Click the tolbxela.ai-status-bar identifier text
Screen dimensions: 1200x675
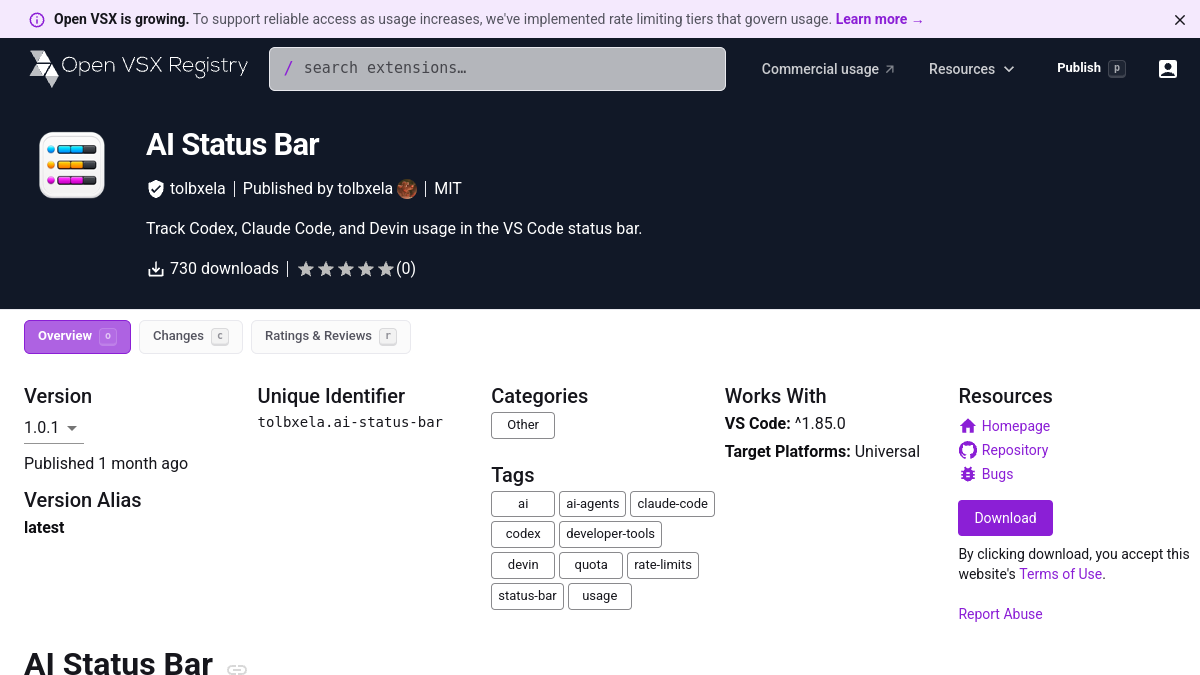pyautogui.click(x=350, y=422)
